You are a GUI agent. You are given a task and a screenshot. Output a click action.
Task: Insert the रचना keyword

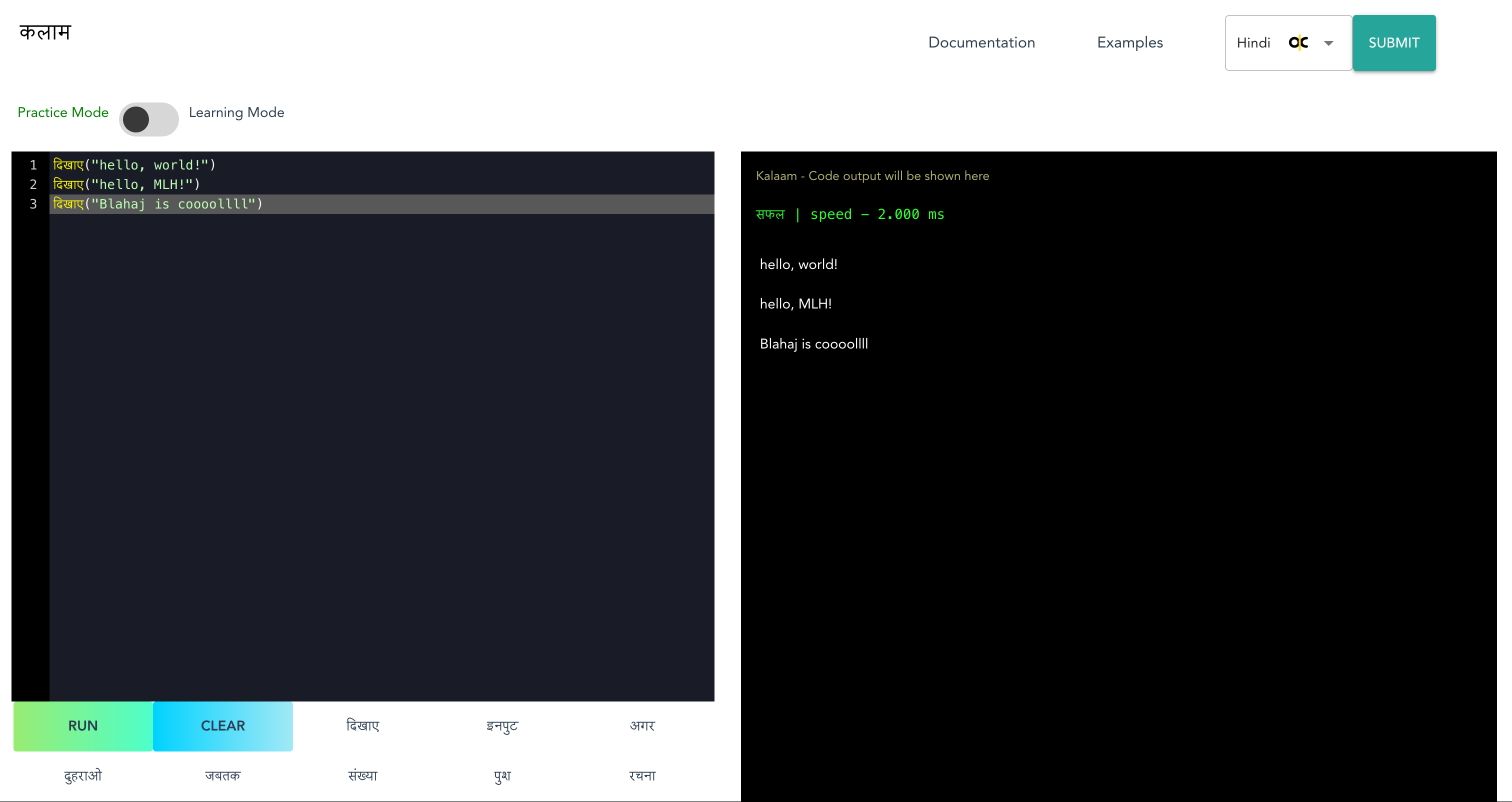point(642,775)
